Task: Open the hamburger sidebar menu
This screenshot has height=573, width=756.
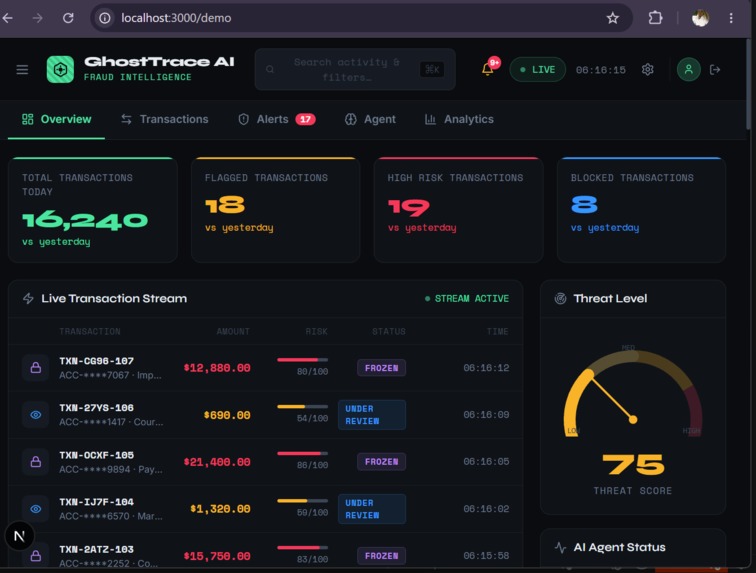Action: pyautogui.click(x=22, y=69)
